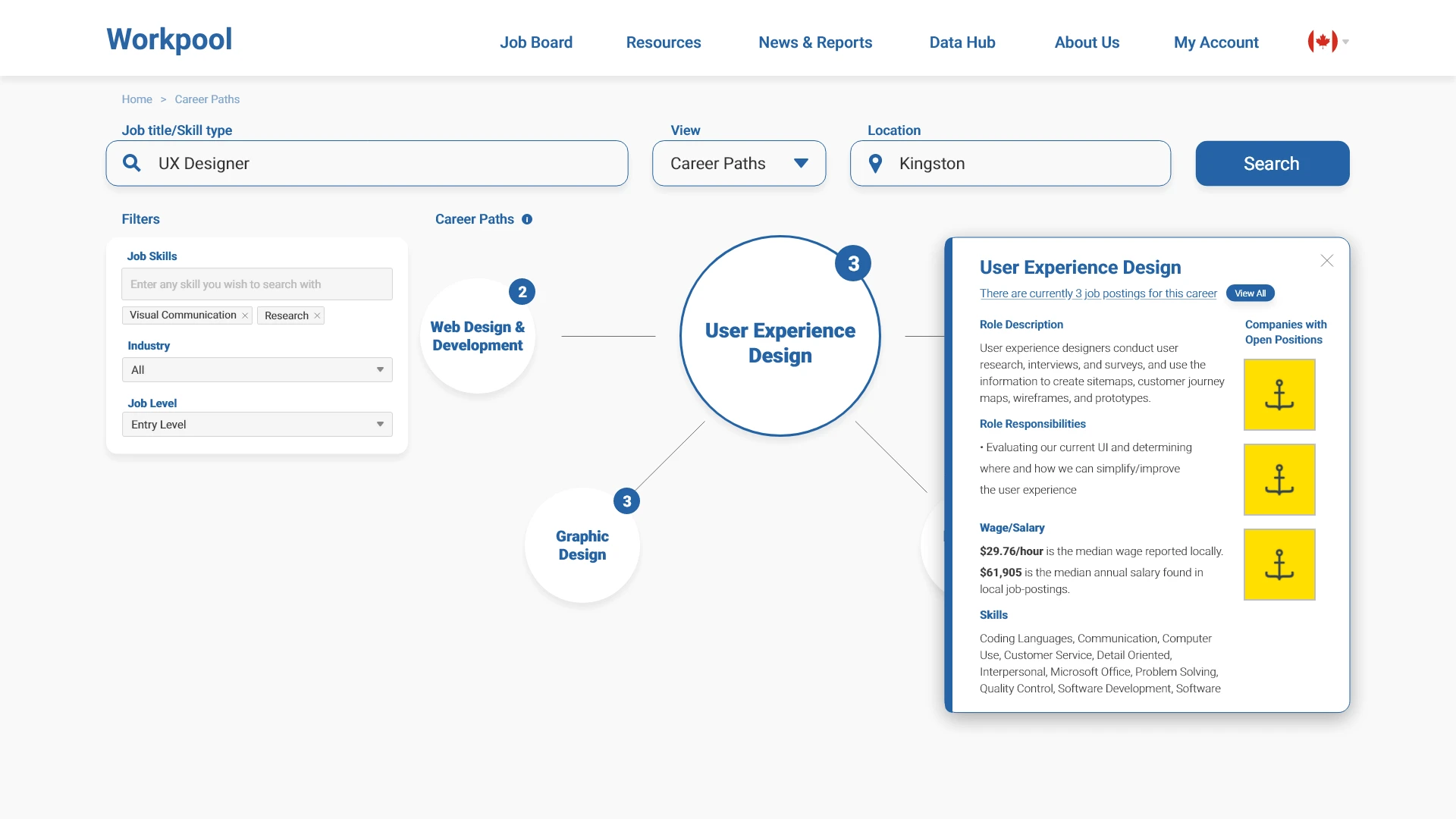Open the first company anchor logo
The image size is (1456, 819).
(1279, 394)
